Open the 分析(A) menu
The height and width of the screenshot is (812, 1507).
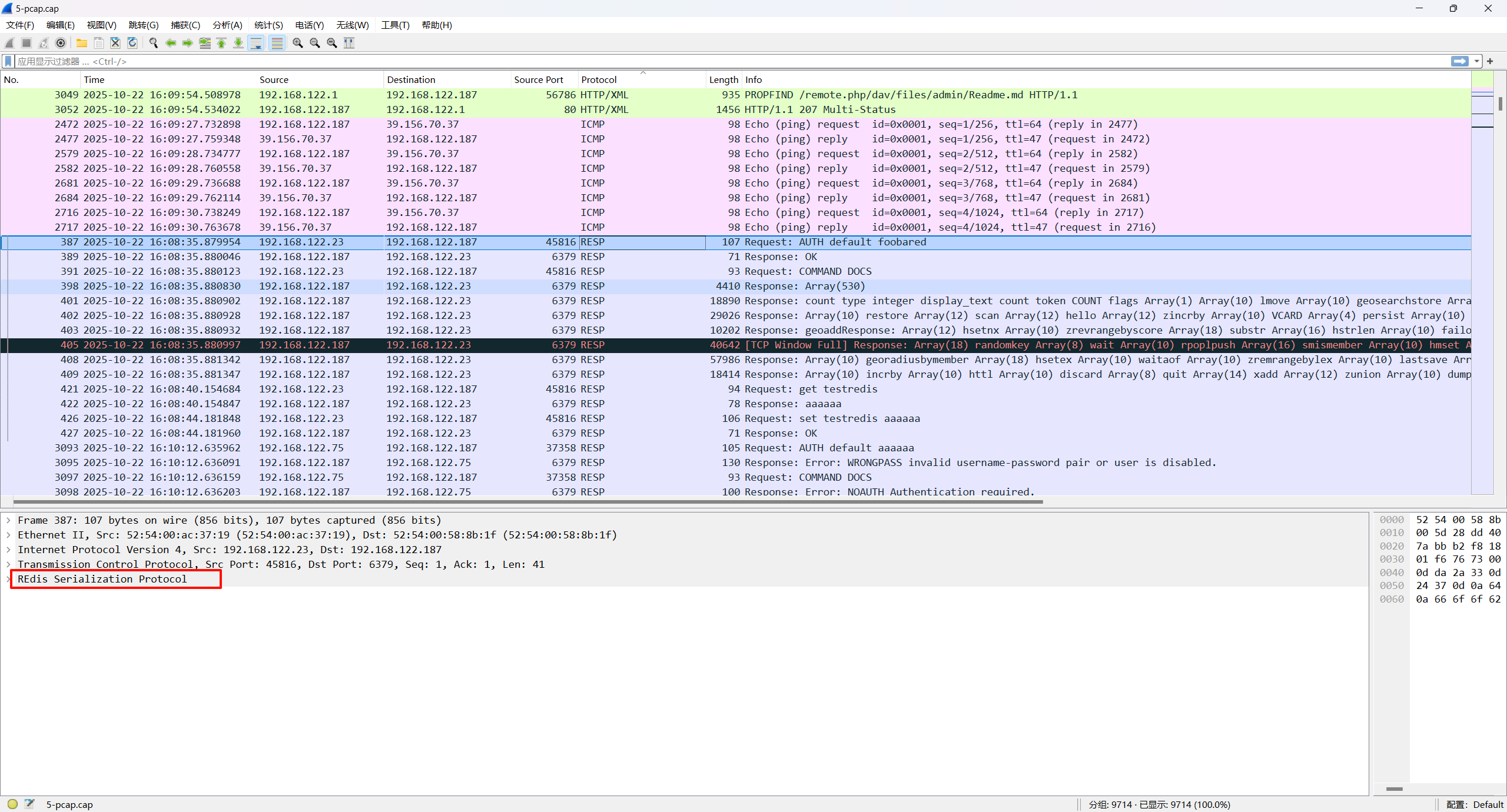click(227, 25)
